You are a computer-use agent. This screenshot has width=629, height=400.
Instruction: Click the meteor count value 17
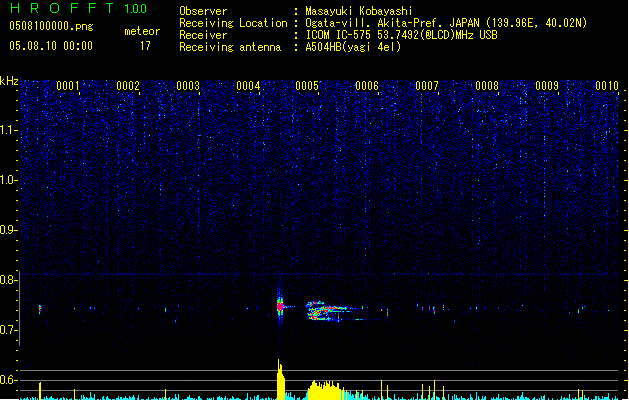[x=145, y=46]
